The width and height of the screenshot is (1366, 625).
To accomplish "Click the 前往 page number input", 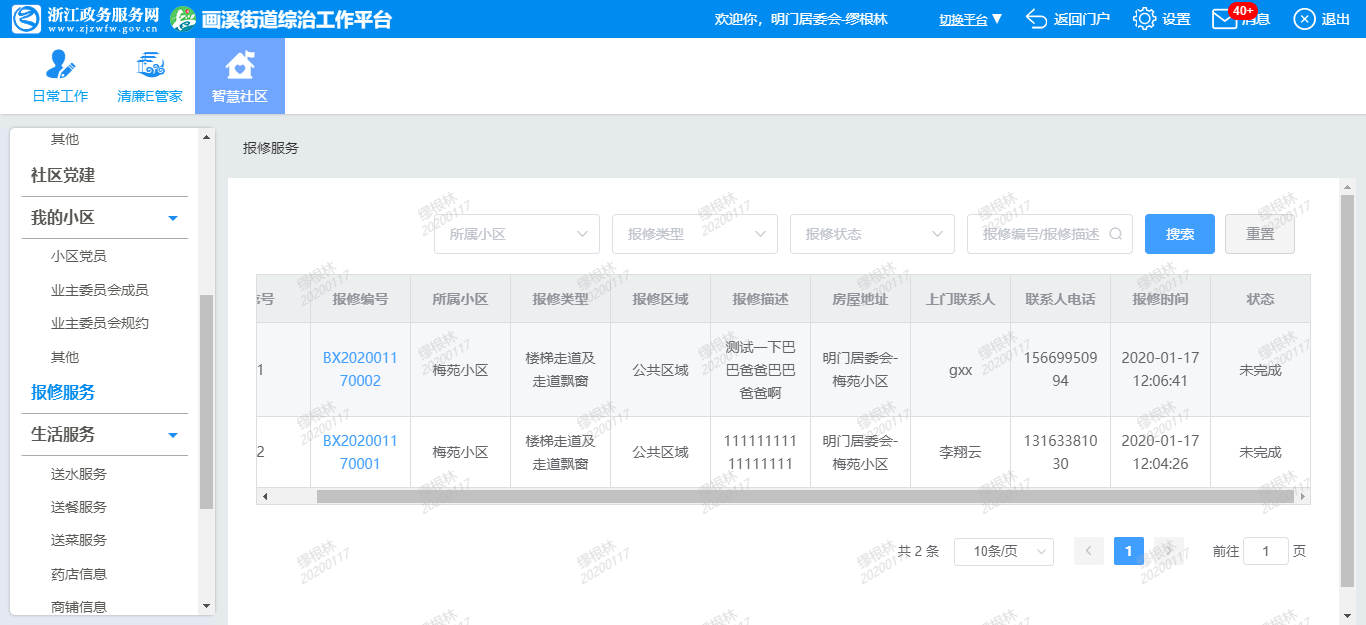I will 1265,551.
